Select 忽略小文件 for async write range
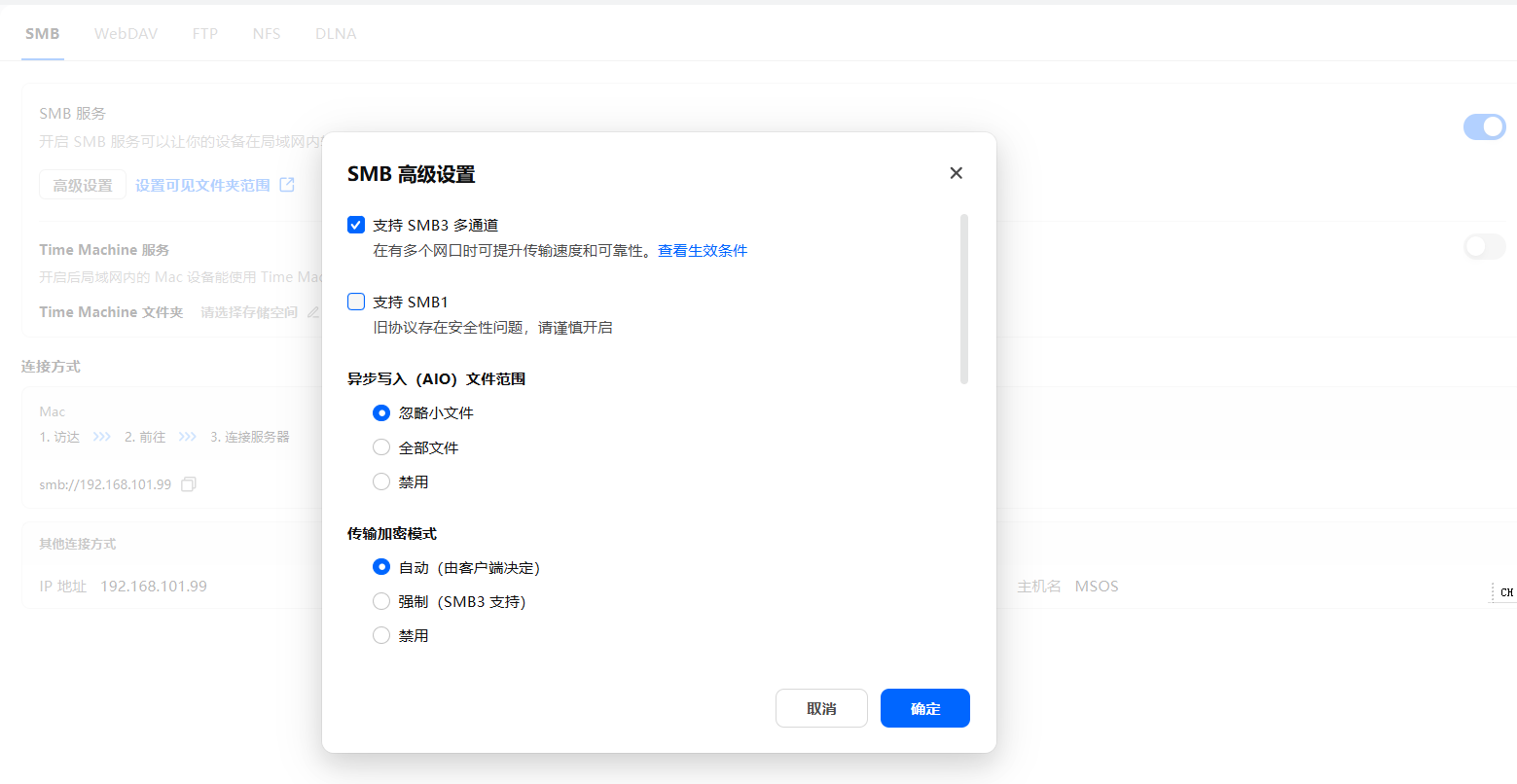1517x784 pixels. [x=381, y=413]
